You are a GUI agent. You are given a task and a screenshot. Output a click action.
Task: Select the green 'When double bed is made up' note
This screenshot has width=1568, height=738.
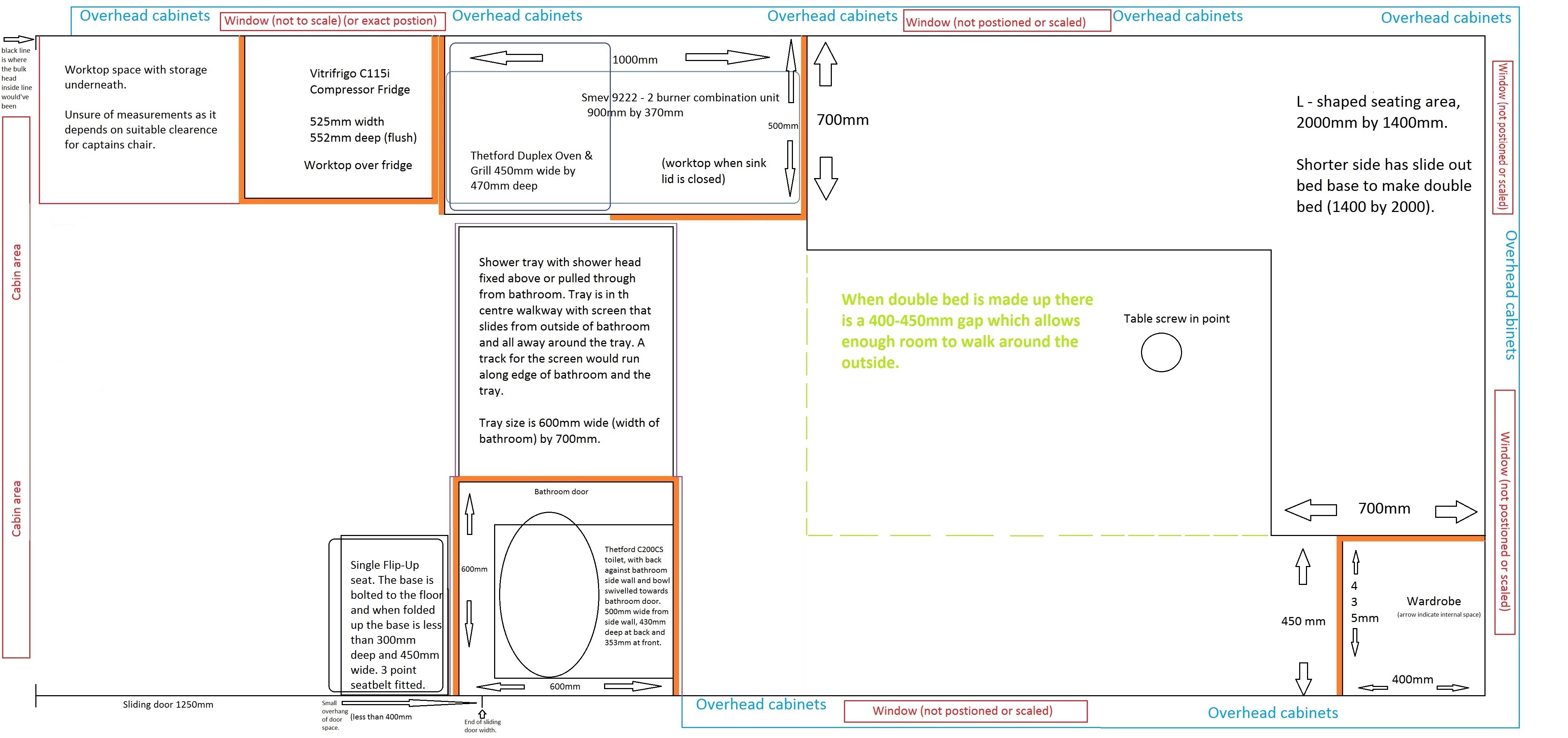967,331
